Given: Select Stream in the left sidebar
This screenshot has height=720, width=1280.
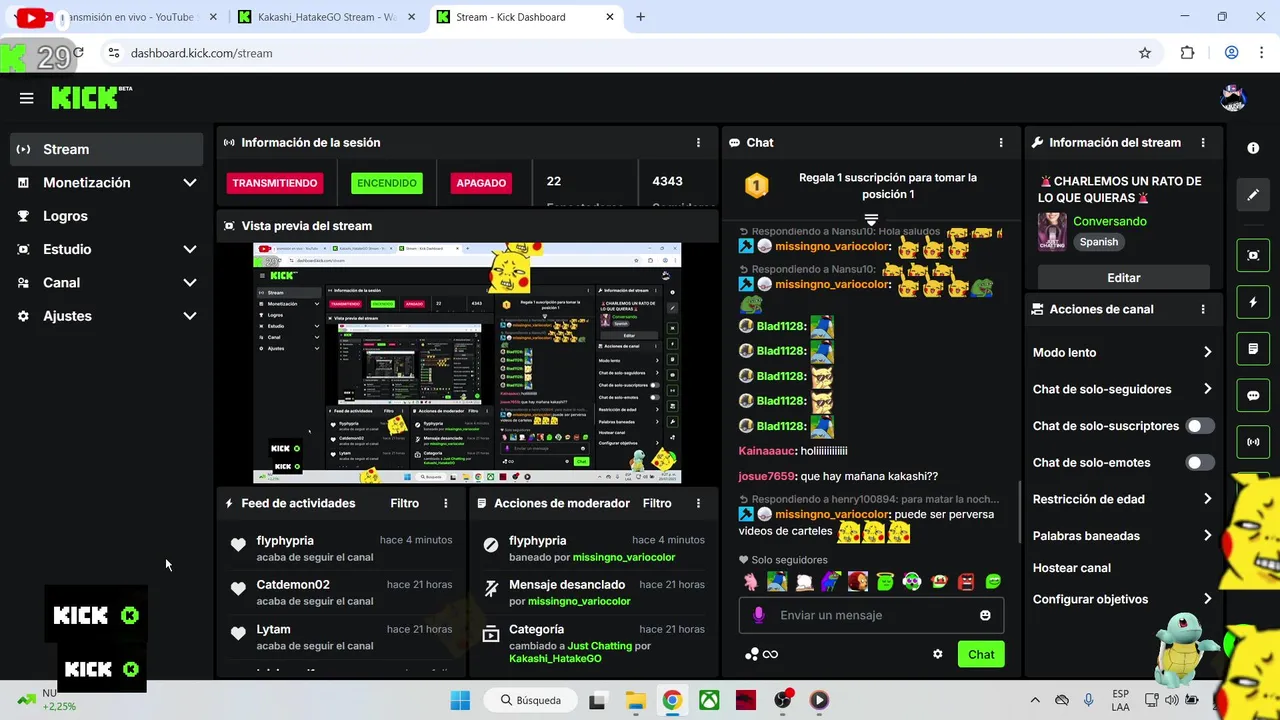Looking at the screenshot, I should 107,149.
